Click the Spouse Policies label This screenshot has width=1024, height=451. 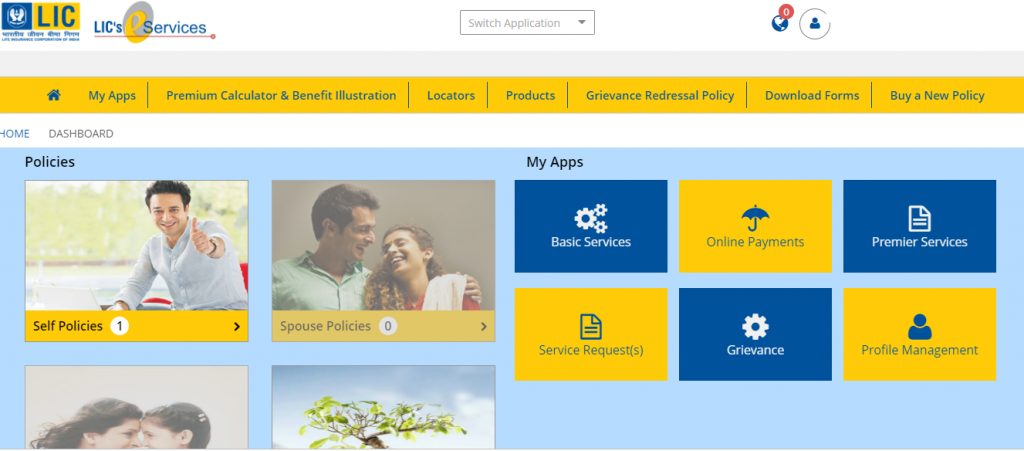pos(325,326)
